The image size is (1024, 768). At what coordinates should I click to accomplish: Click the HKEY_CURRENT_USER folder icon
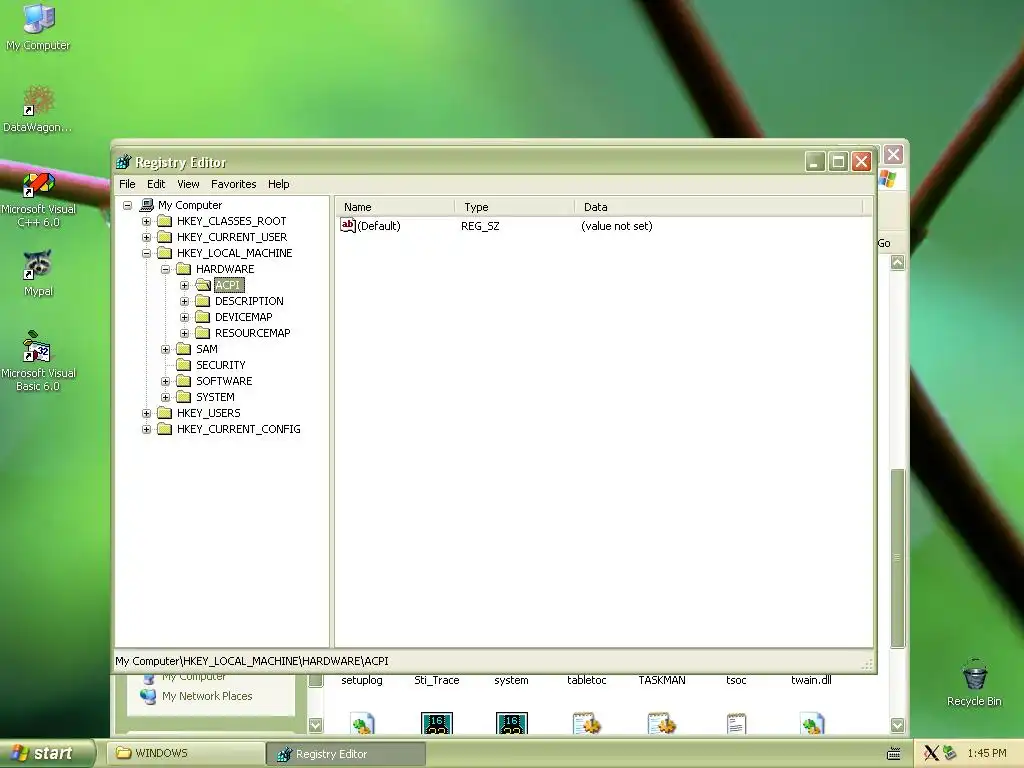pyautogui.click(x=165, y=237)
